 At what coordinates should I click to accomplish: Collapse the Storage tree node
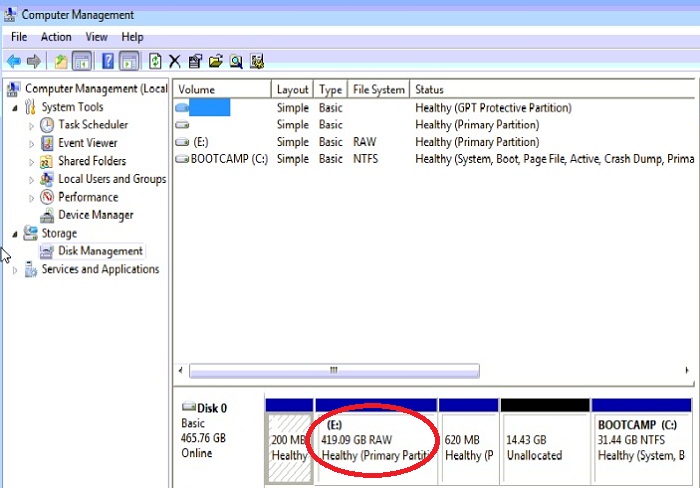(x=15, y=234)
